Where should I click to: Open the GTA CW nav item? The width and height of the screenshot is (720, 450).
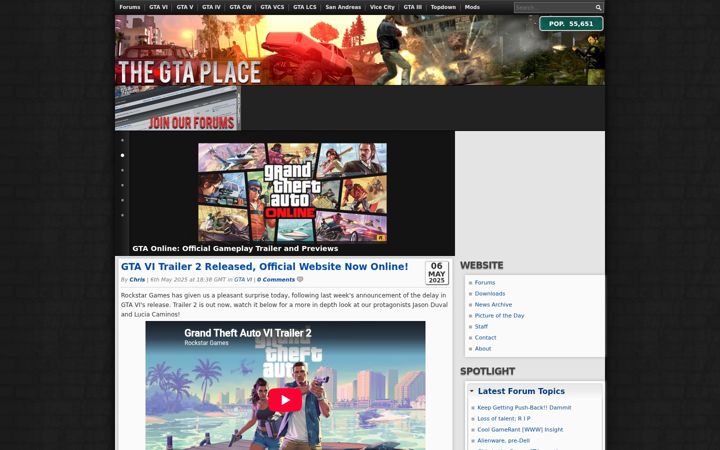(240, 7)
